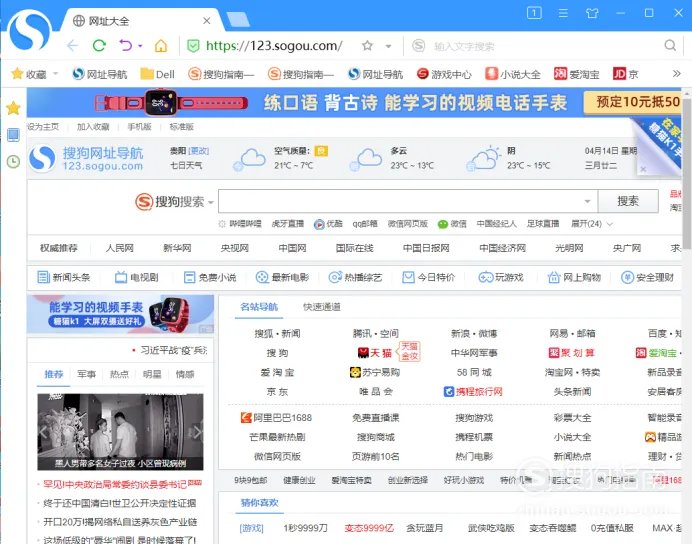Open the undo icon dropdown arrow
The image size is (692, 544).
(x=140, y=45)
